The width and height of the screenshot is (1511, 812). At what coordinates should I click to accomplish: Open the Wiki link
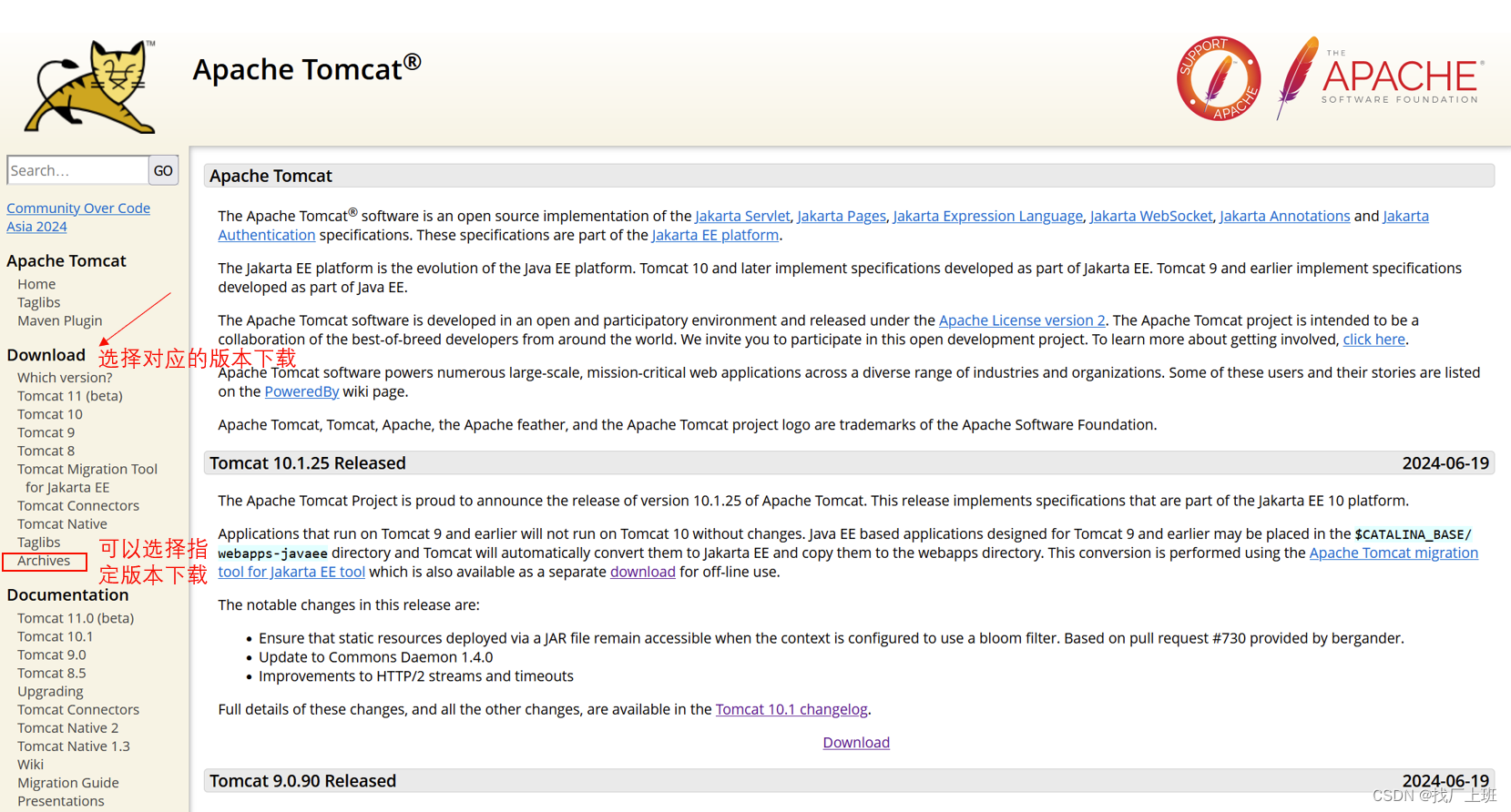click(x=30, y=765)
